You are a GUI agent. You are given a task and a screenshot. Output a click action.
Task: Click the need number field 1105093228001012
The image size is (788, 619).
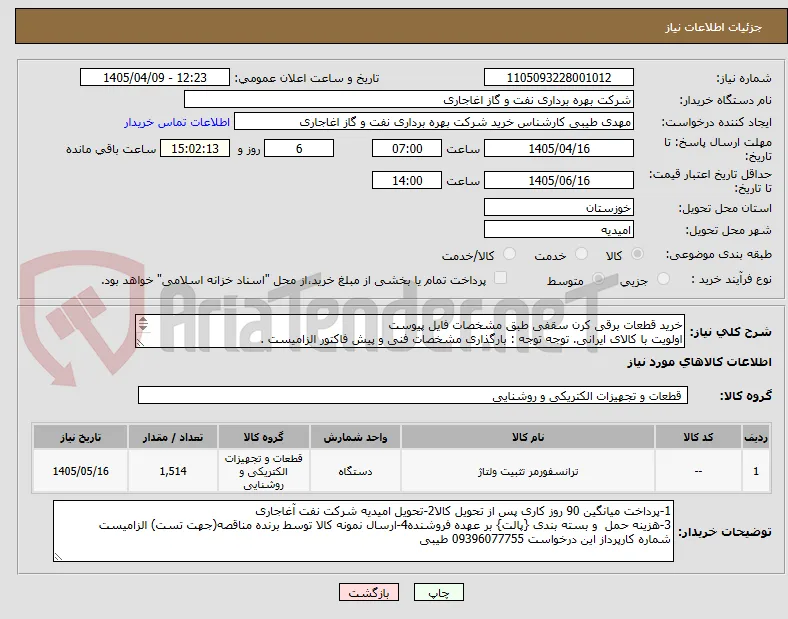(x=559, y=77)
